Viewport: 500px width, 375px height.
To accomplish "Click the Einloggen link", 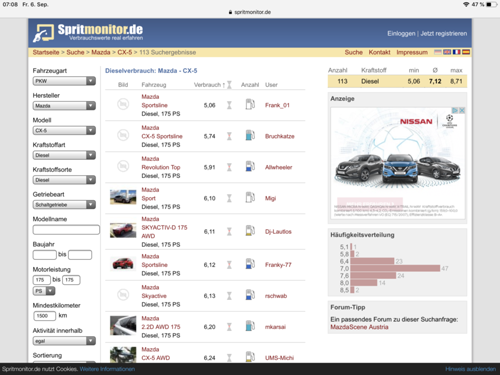I will tap(401, 33).
